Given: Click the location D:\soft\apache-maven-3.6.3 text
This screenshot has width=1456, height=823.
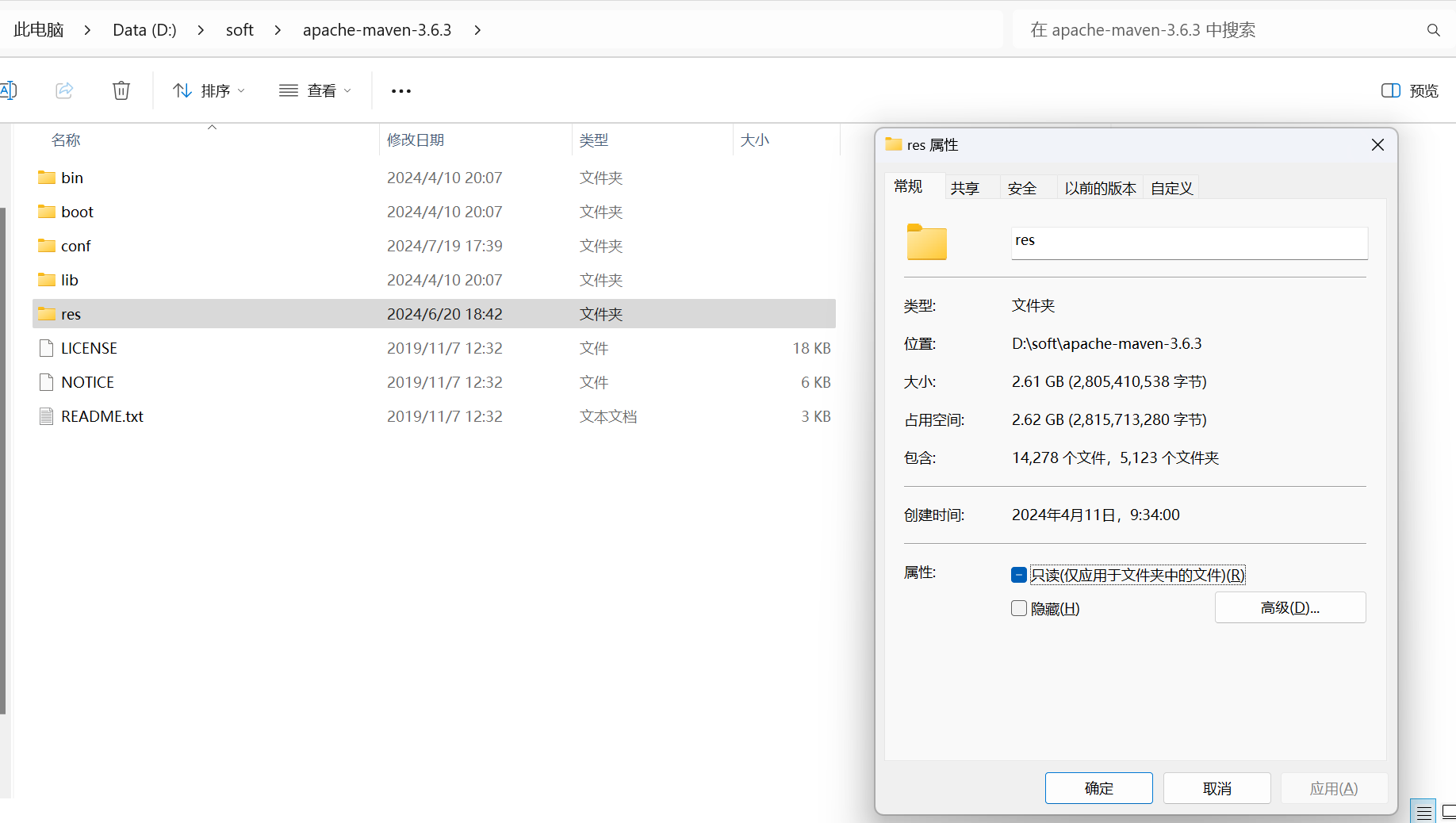Looking at the screenshot, I should [x=1106, y=343].
